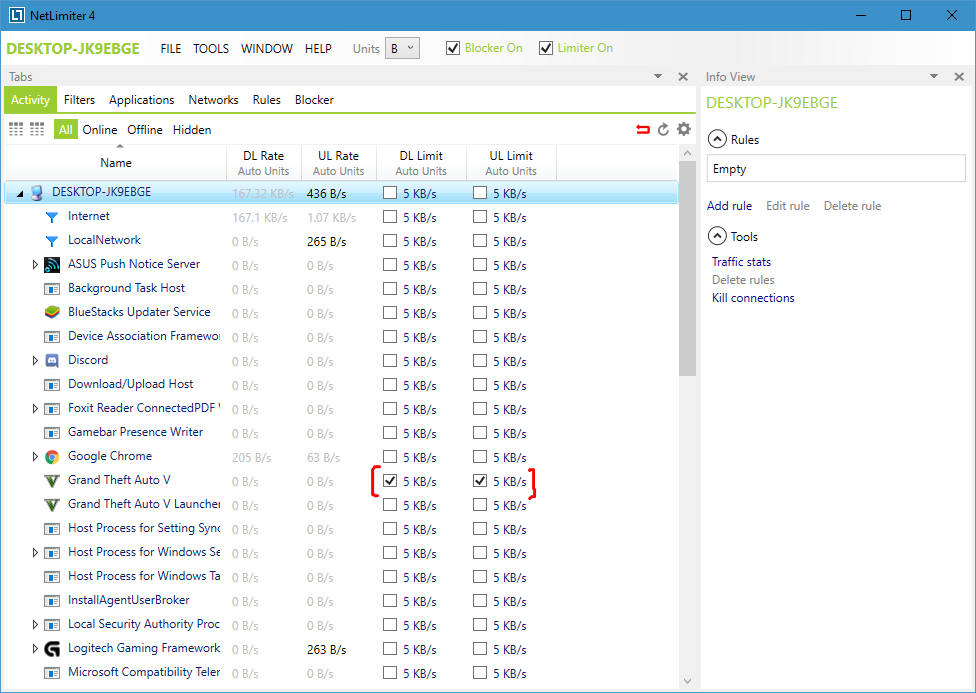Select the second grid view icon
Screen dimensions: 976x693
click(37, 130)
